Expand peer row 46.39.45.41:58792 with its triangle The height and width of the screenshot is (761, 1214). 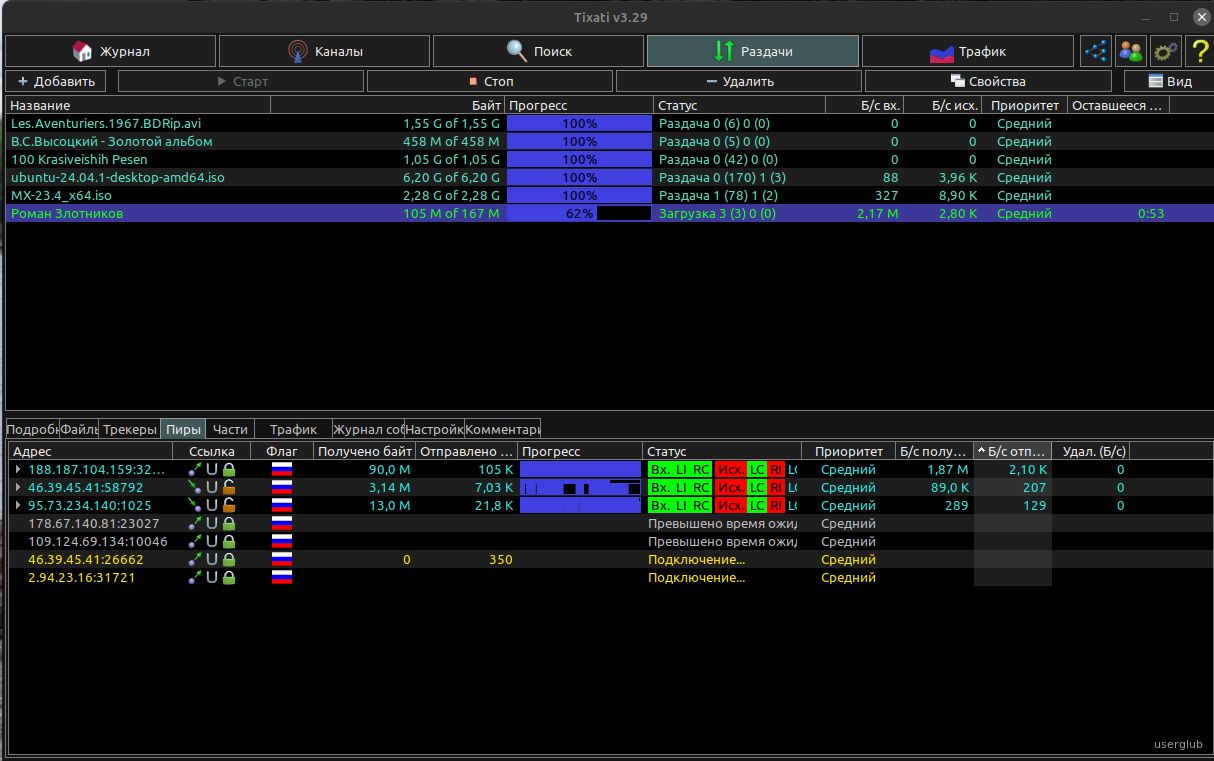tap(17, 488)
